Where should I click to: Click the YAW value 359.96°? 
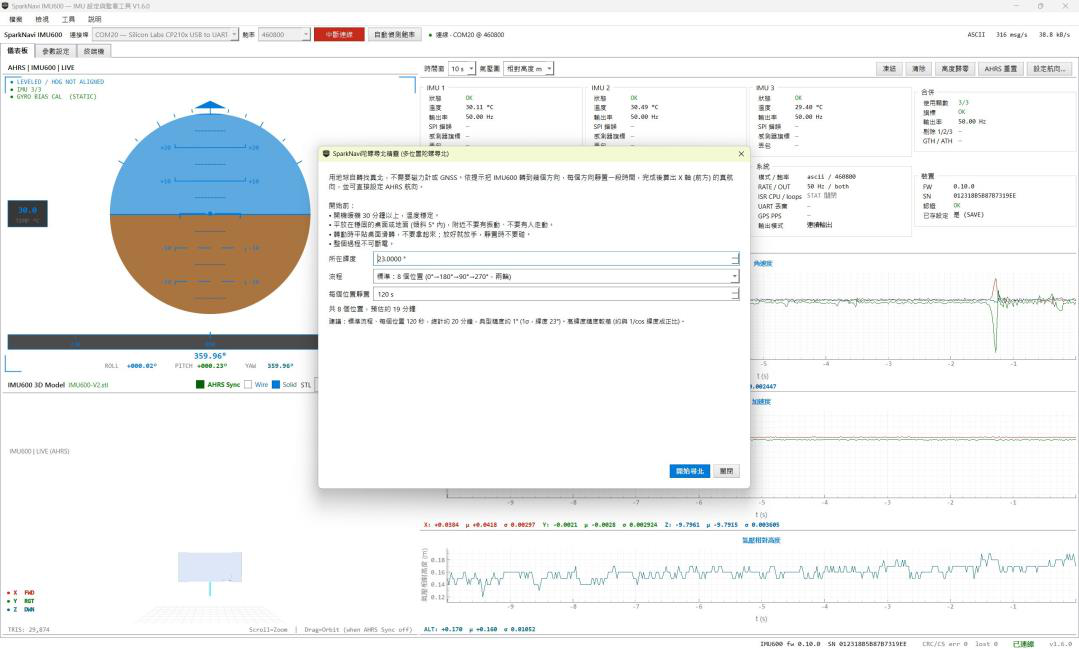pyautogui.click(x=280, y=366)
